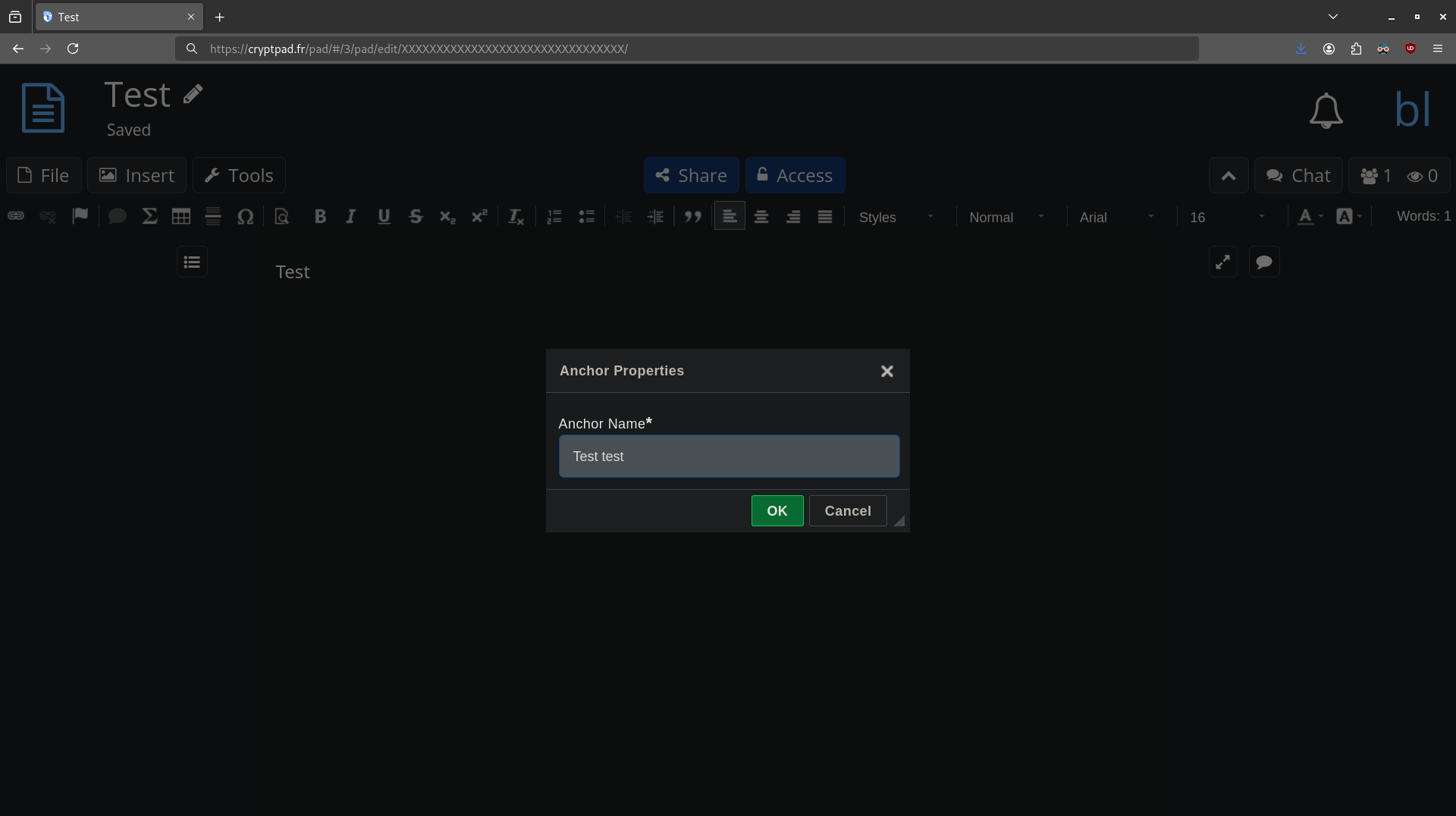Open the text color picker
Screen dimensions: 1456x816
coord(1309,217)
